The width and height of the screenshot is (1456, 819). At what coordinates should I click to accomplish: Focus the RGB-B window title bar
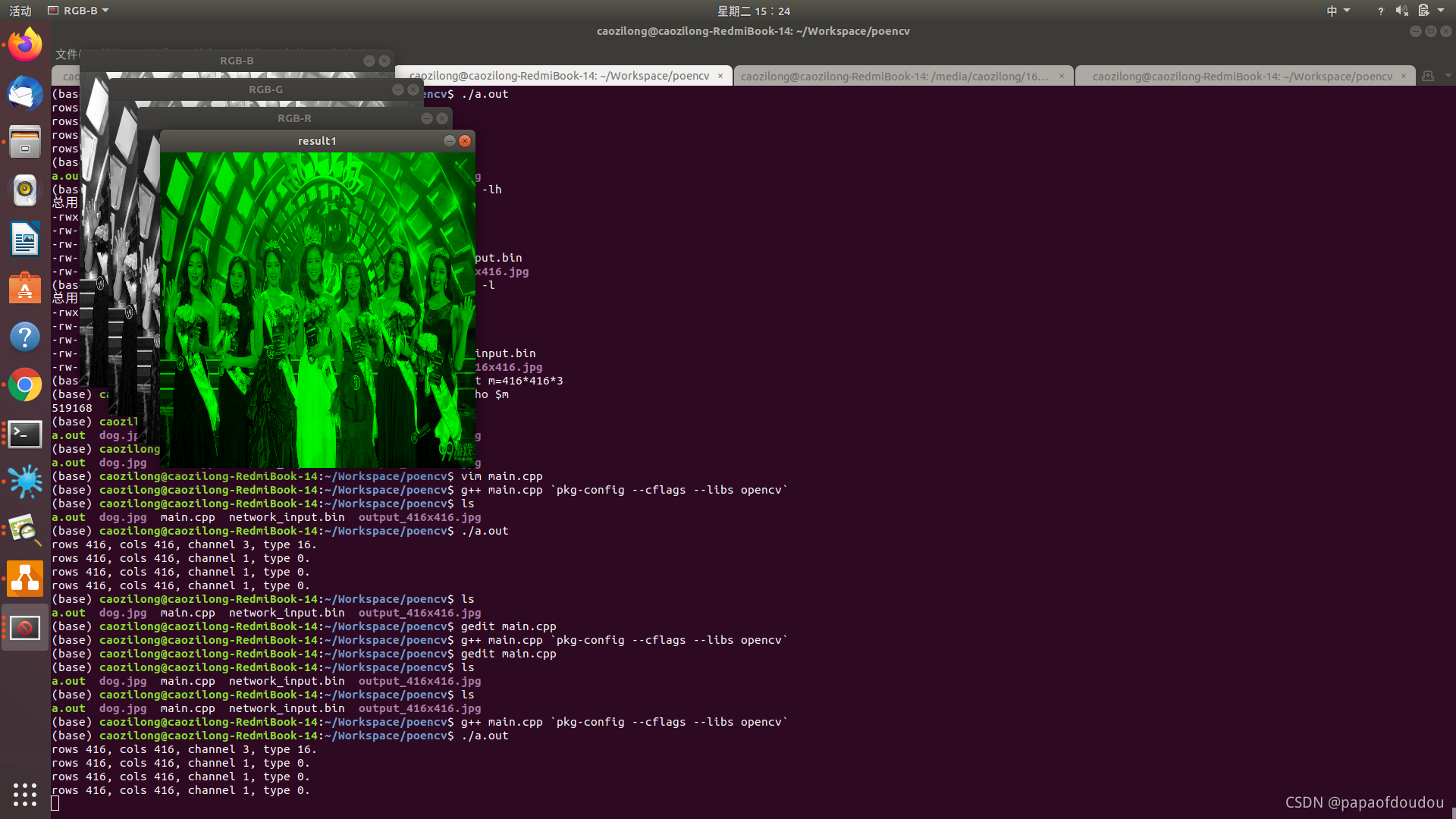237,61
